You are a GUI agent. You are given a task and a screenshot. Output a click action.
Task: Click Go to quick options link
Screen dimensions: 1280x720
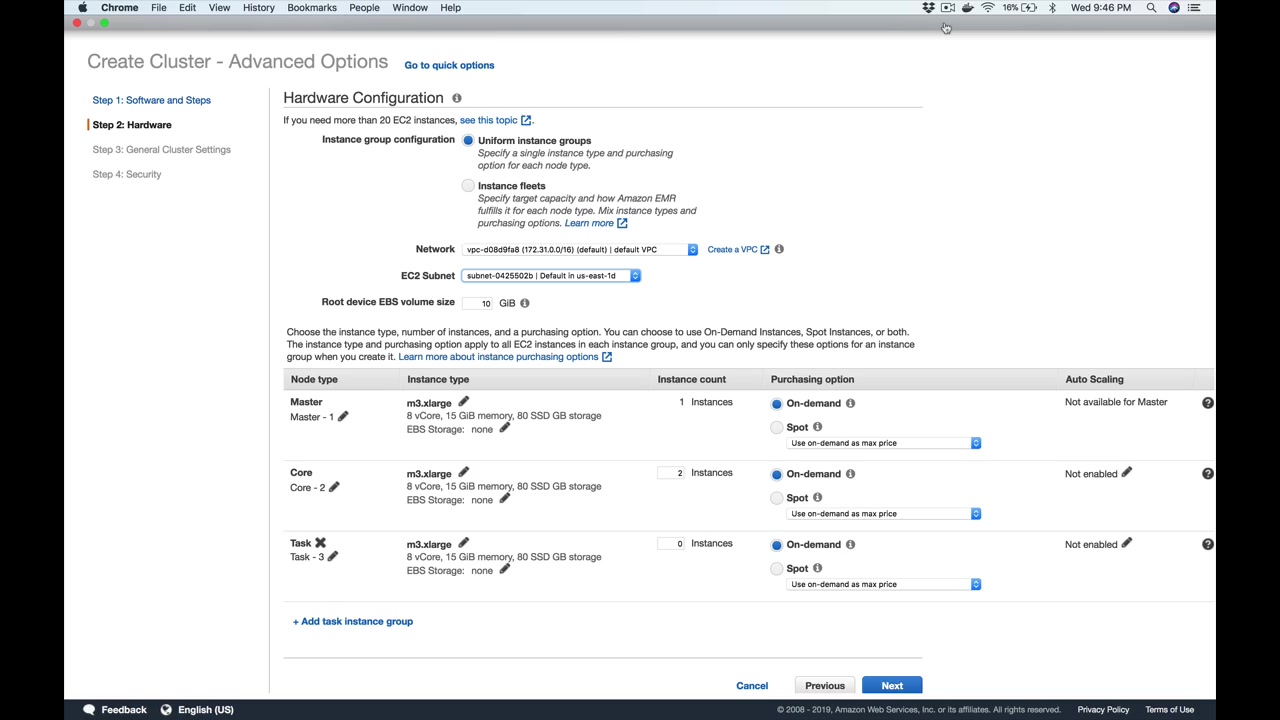[449, 65]
